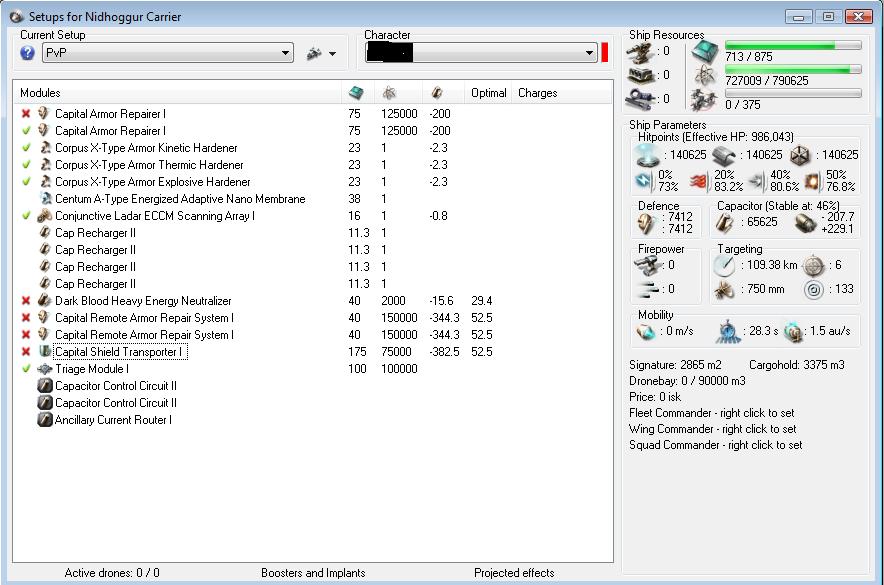884x585 pixels.
Task: Click the thermal resistance flame icon
Action: point(700,181)
